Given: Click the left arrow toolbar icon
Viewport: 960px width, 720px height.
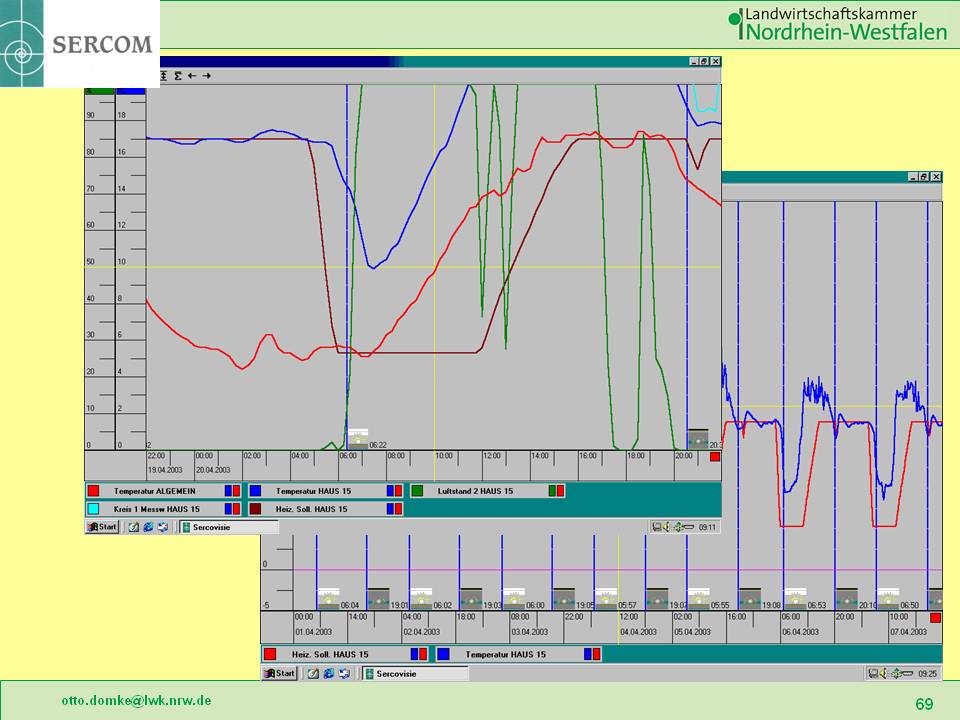Looking at the screenshot, I should (192, 75).
